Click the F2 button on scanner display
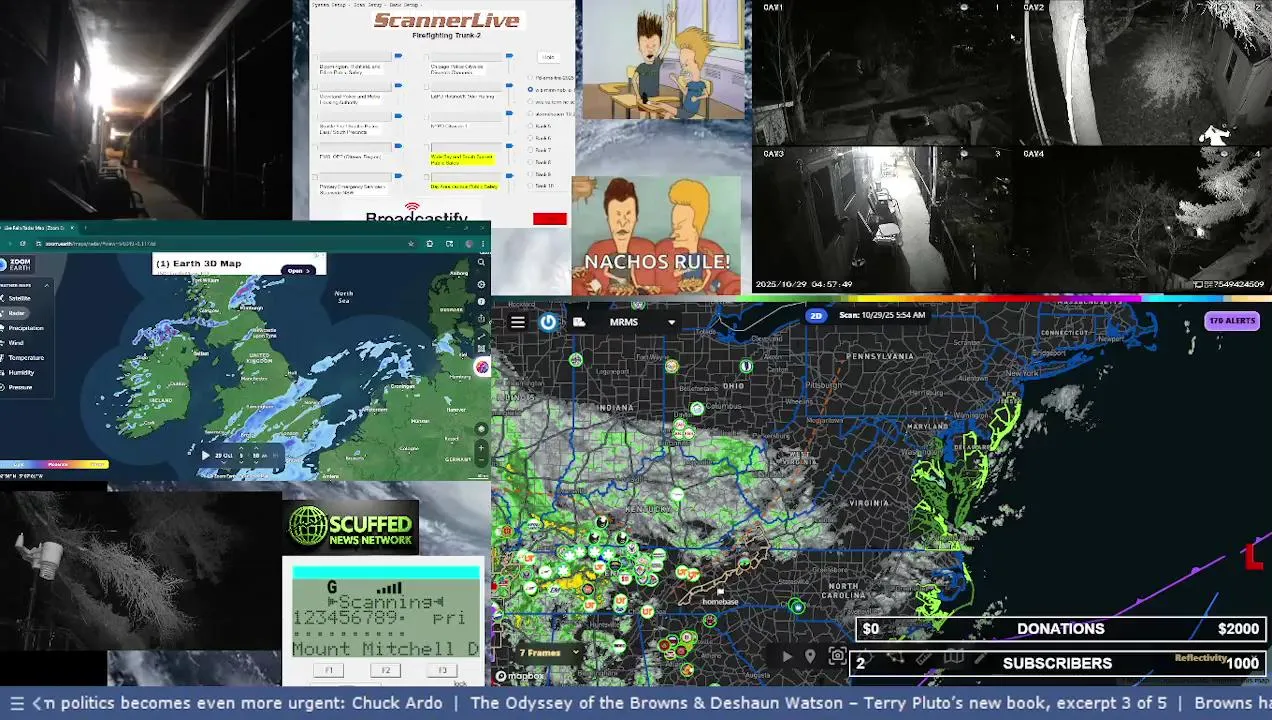Screen dimensions: 1272x720 click(385, 670)
